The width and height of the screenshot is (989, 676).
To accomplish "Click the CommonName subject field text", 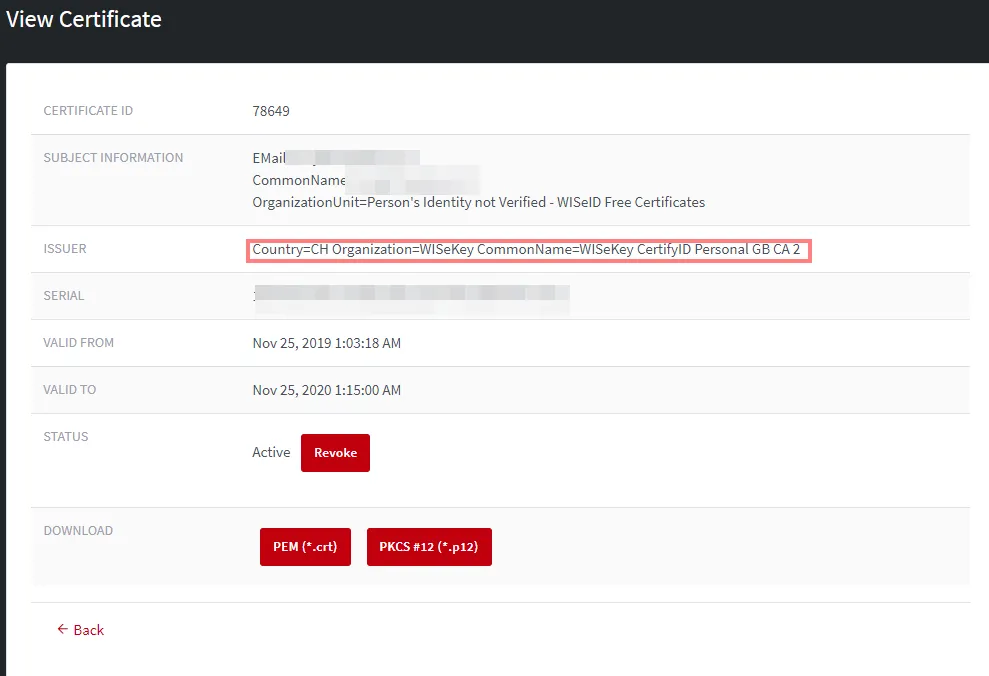I will coord(299,180).
